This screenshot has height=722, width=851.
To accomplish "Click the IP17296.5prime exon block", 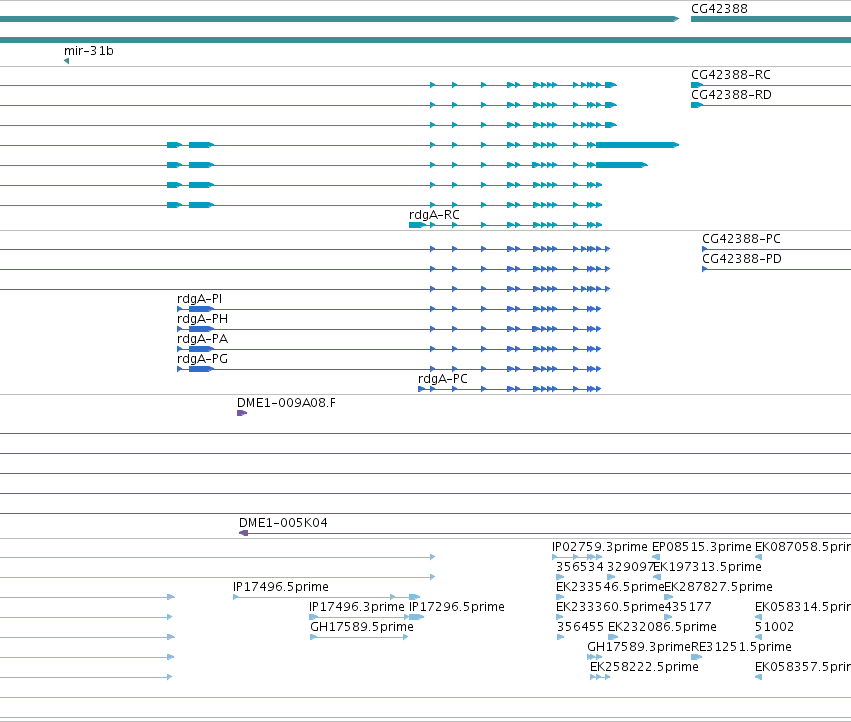I will (x=416, y=617).
